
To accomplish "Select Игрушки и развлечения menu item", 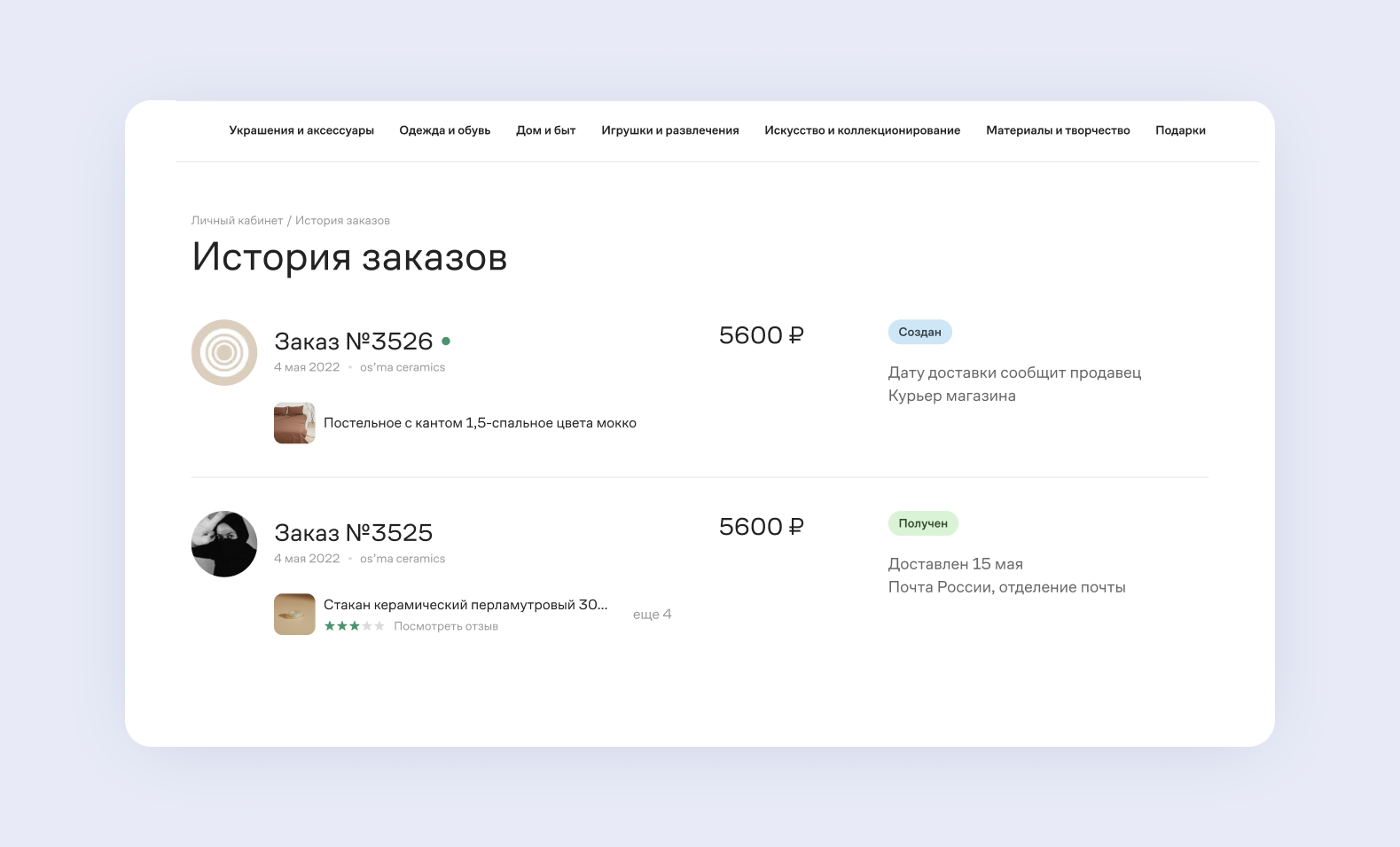I will tap(670, 130).
